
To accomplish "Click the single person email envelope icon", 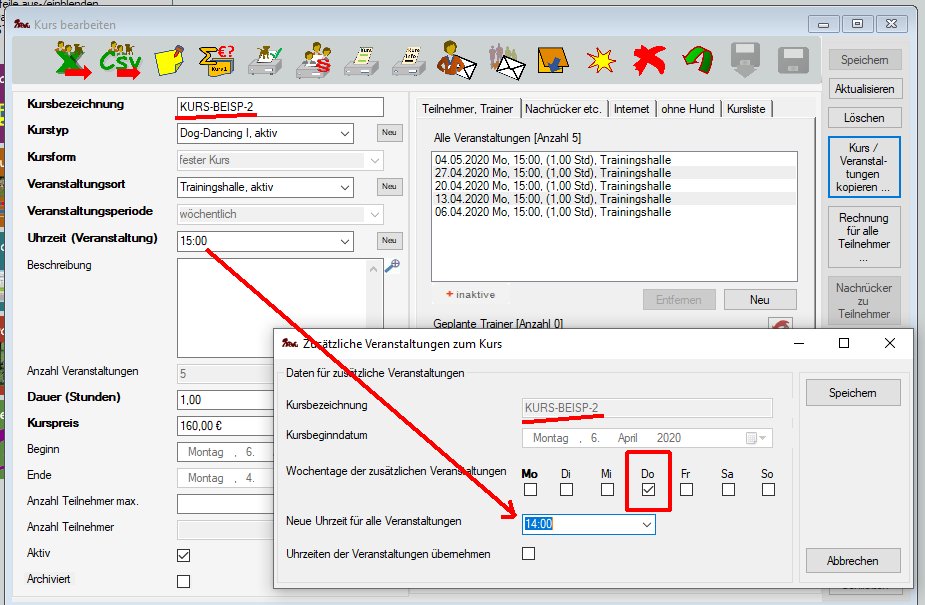I will coord(455,63).
